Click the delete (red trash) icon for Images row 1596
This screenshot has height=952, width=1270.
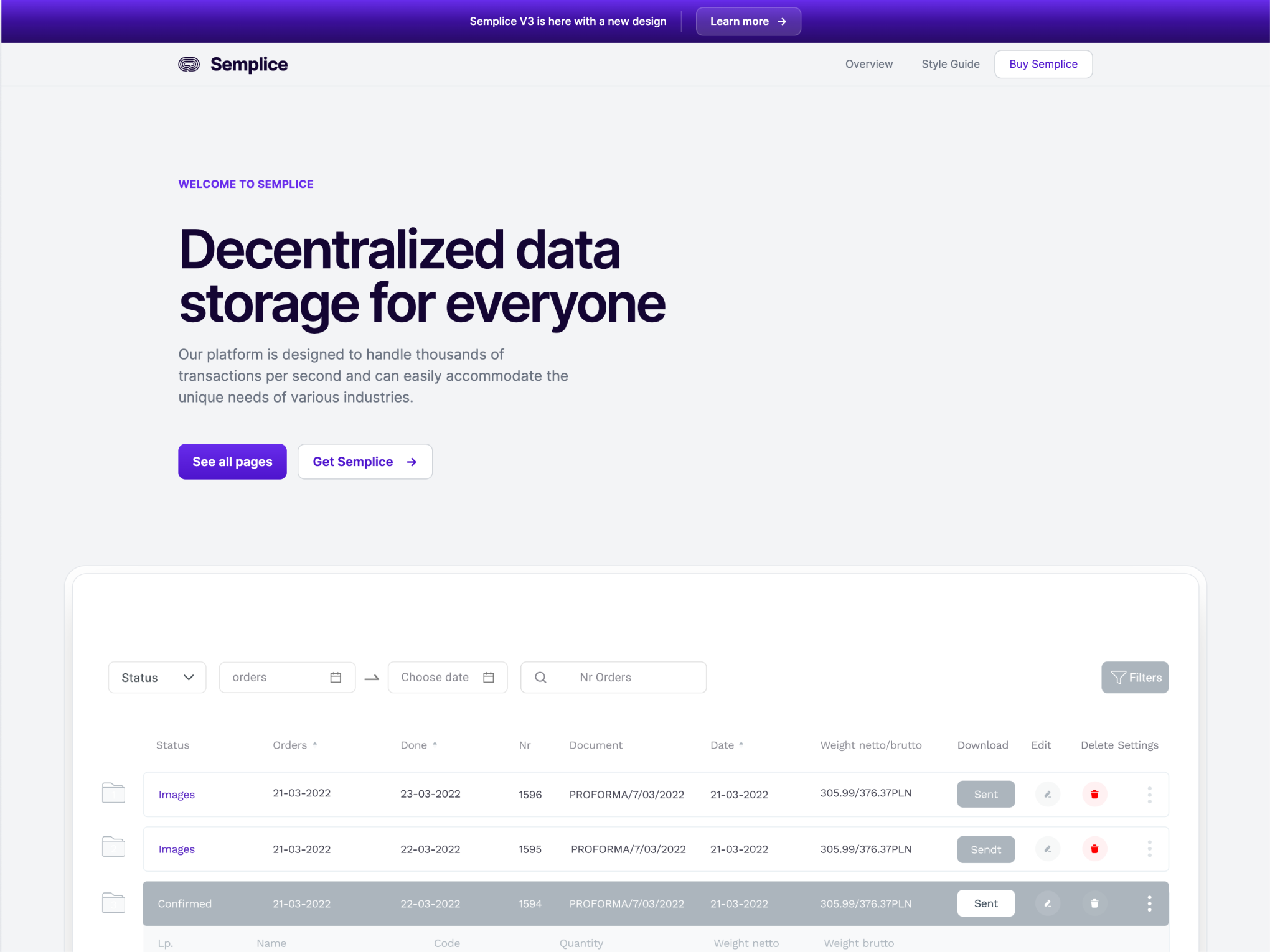[x=1095, y=794]
